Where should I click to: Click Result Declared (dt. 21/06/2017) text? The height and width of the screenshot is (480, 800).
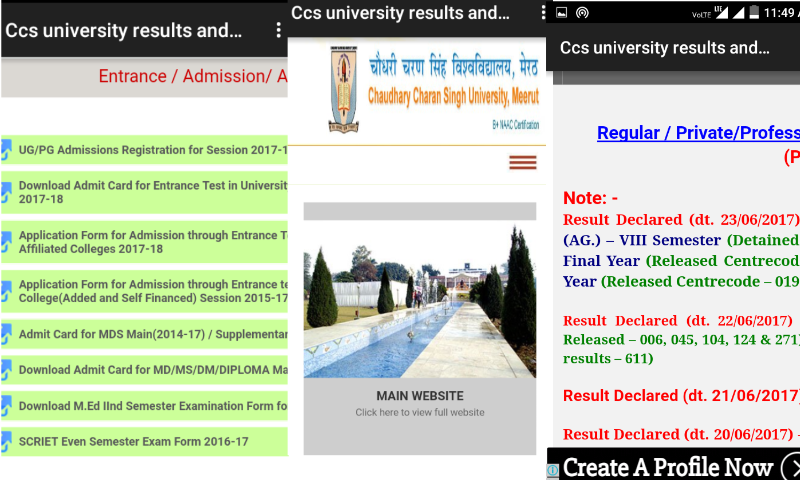681,395
